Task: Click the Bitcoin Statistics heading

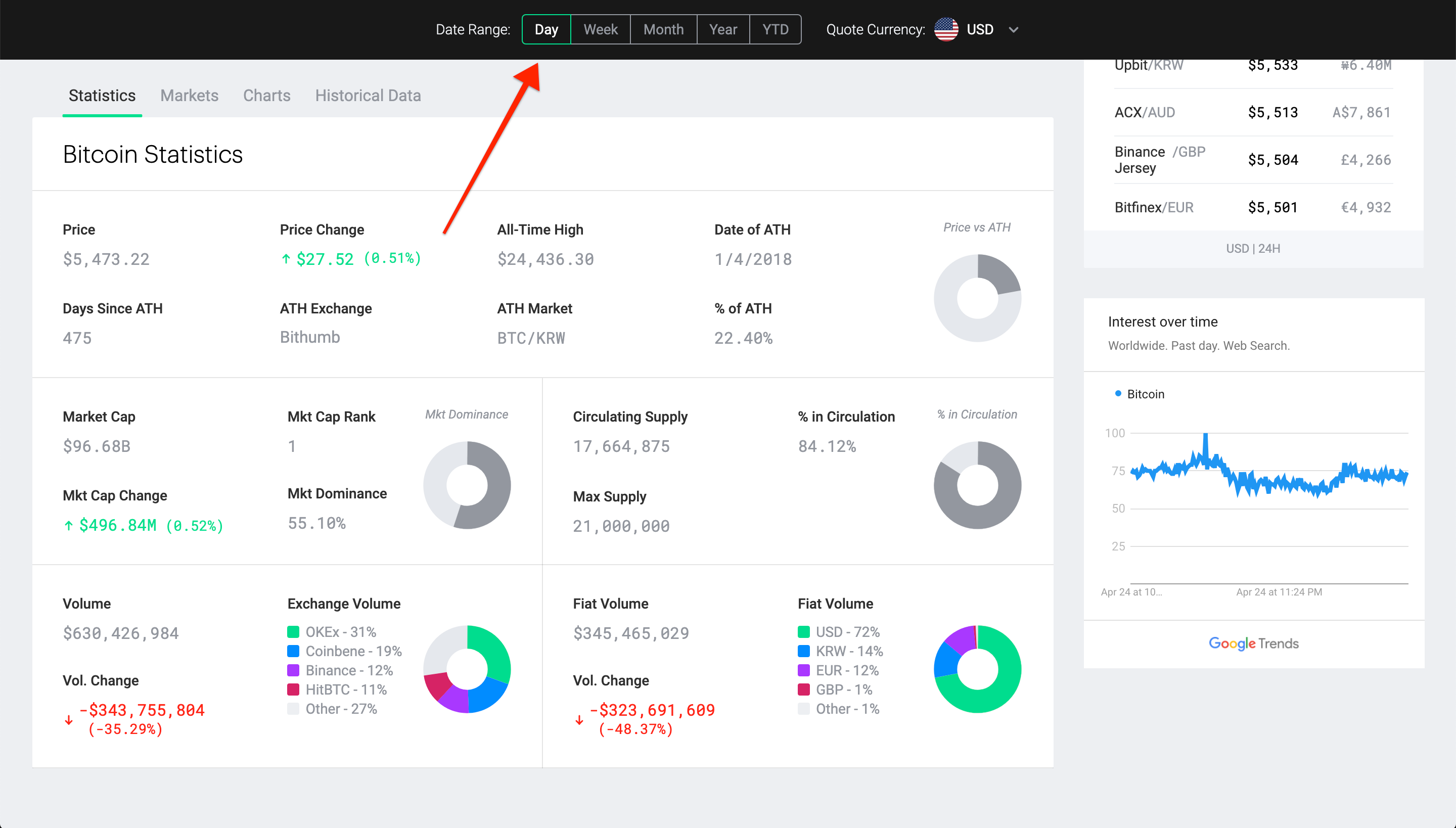Action: [153, 154]
